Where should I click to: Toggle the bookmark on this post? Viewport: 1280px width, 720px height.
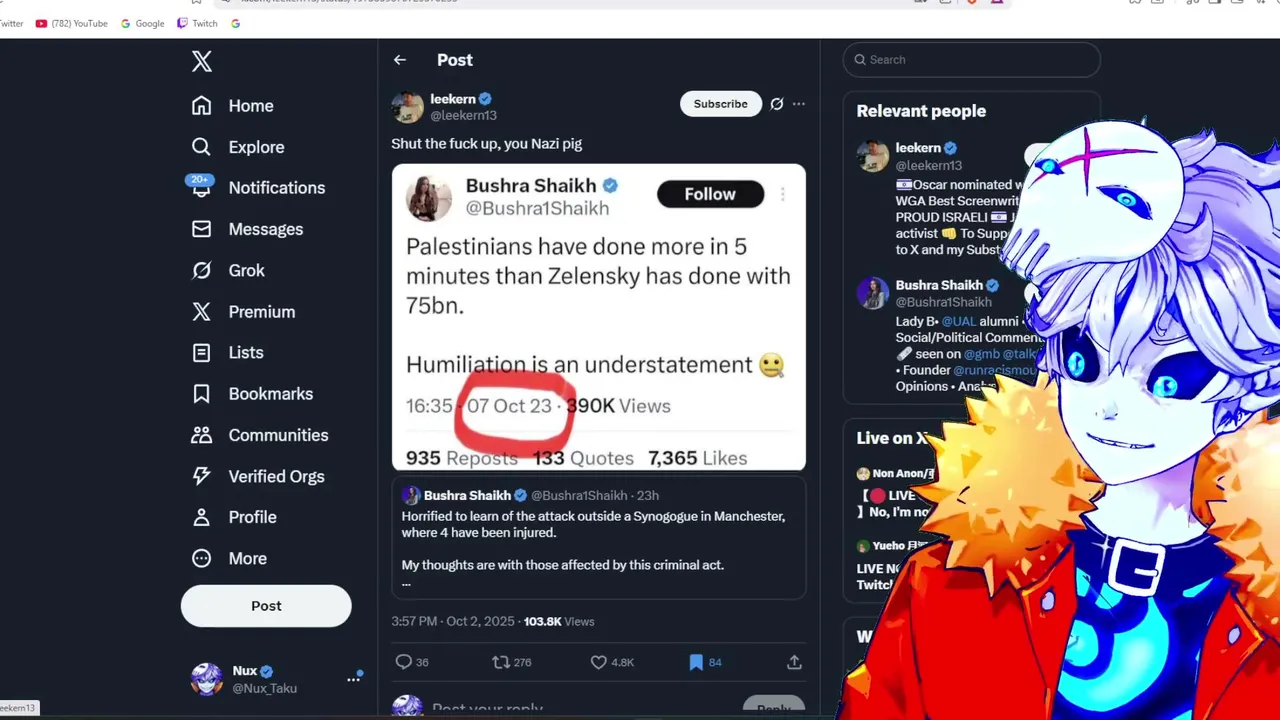[696, 662]
